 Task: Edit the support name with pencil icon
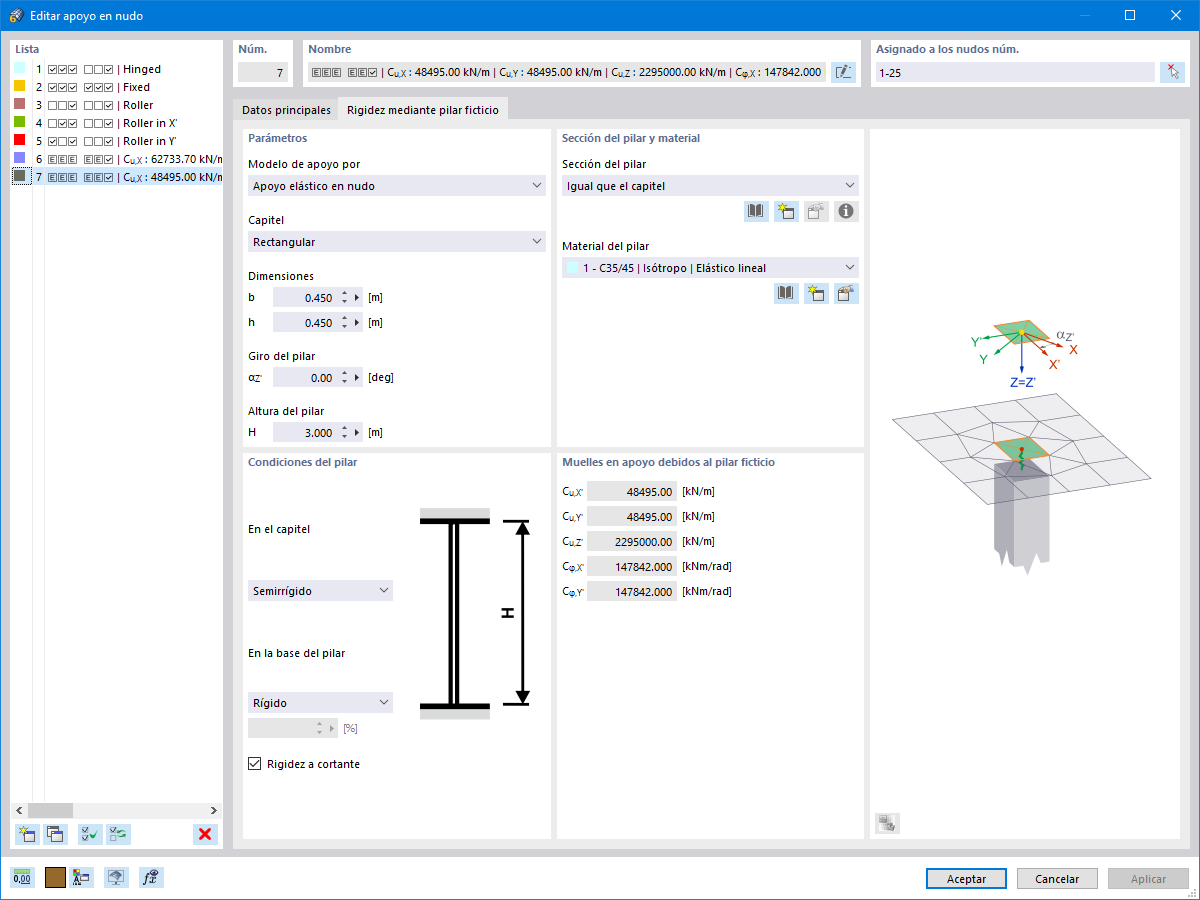pyautogui.click(x=844, y=72)
